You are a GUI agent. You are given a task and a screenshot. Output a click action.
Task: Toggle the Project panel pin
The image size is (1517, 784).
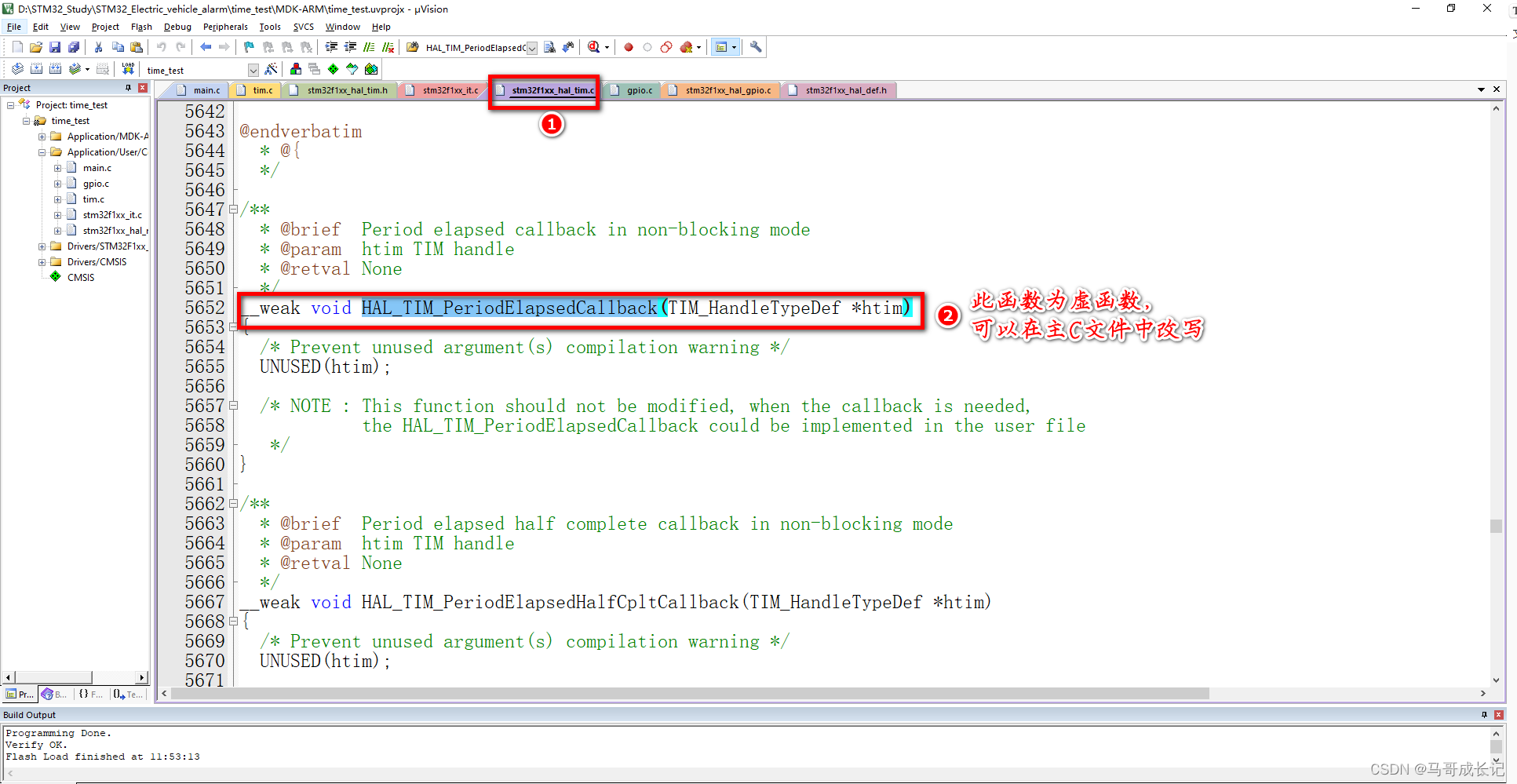[128, 88]
